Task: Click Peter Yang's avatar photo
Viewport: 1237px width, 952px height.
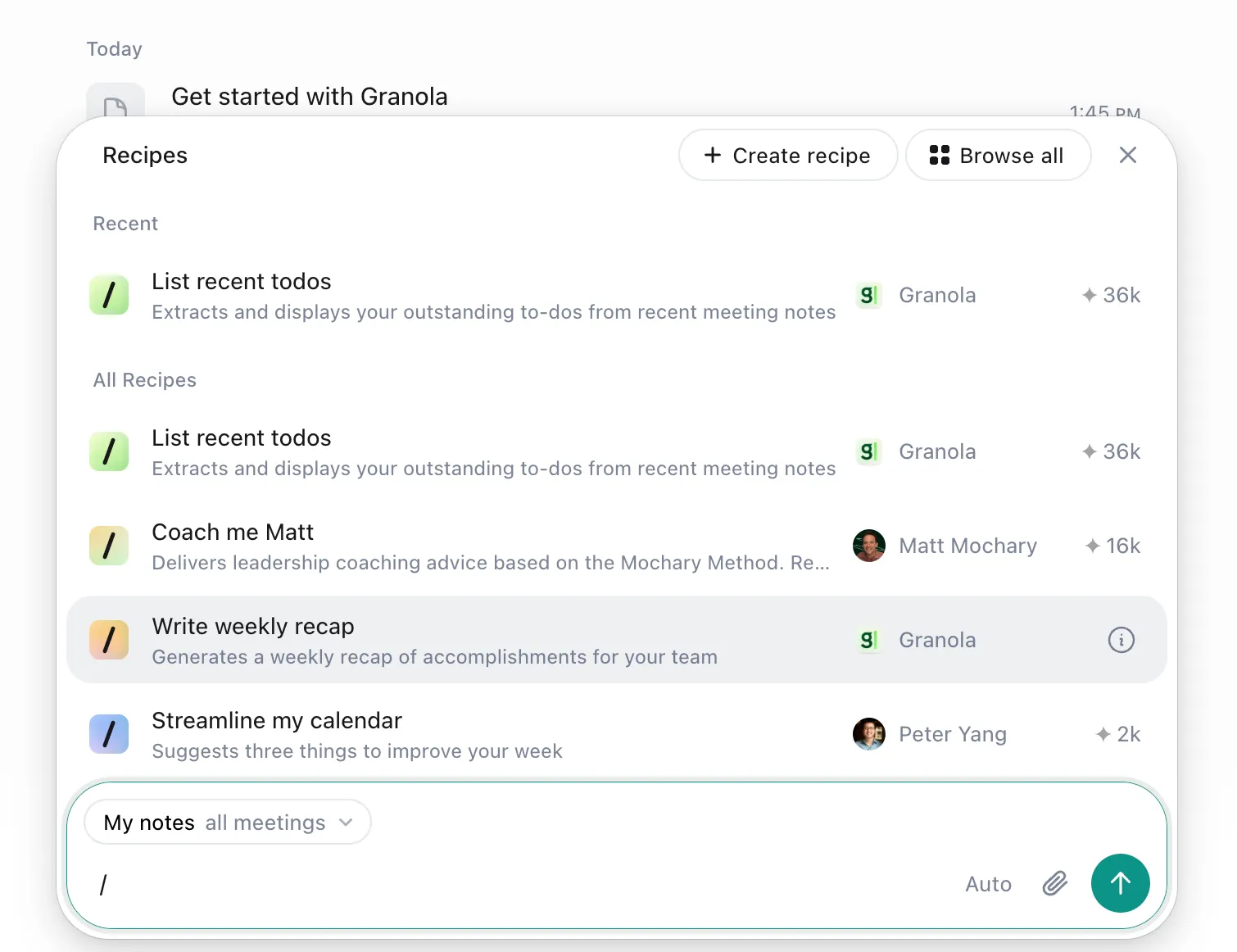Action: coord(869,734)
